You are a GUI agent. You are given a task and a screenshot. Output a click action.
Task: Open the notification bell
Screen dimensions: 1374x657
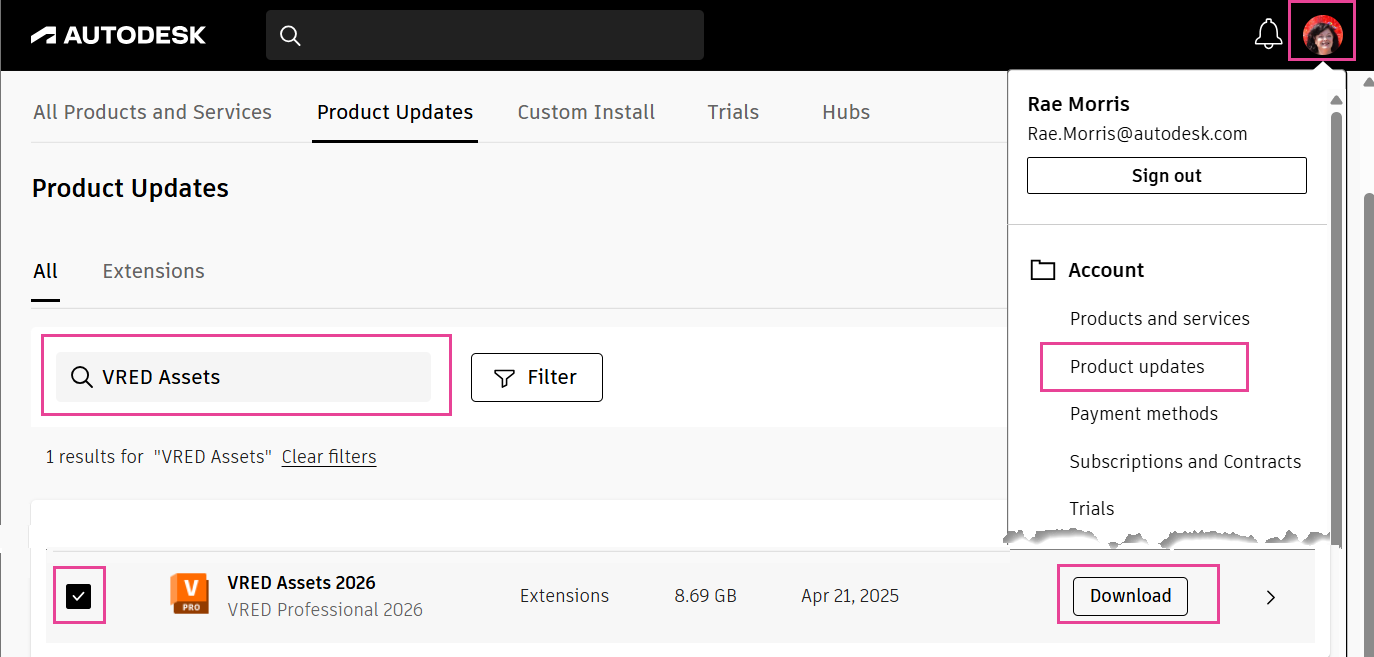click(1268, 33)
